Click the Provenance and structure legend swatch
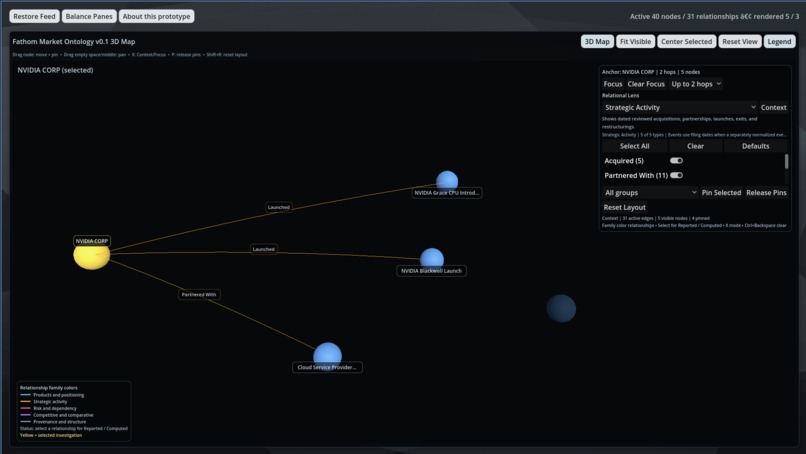The width and height of the screenshot is (806, 454). point(25,422)
